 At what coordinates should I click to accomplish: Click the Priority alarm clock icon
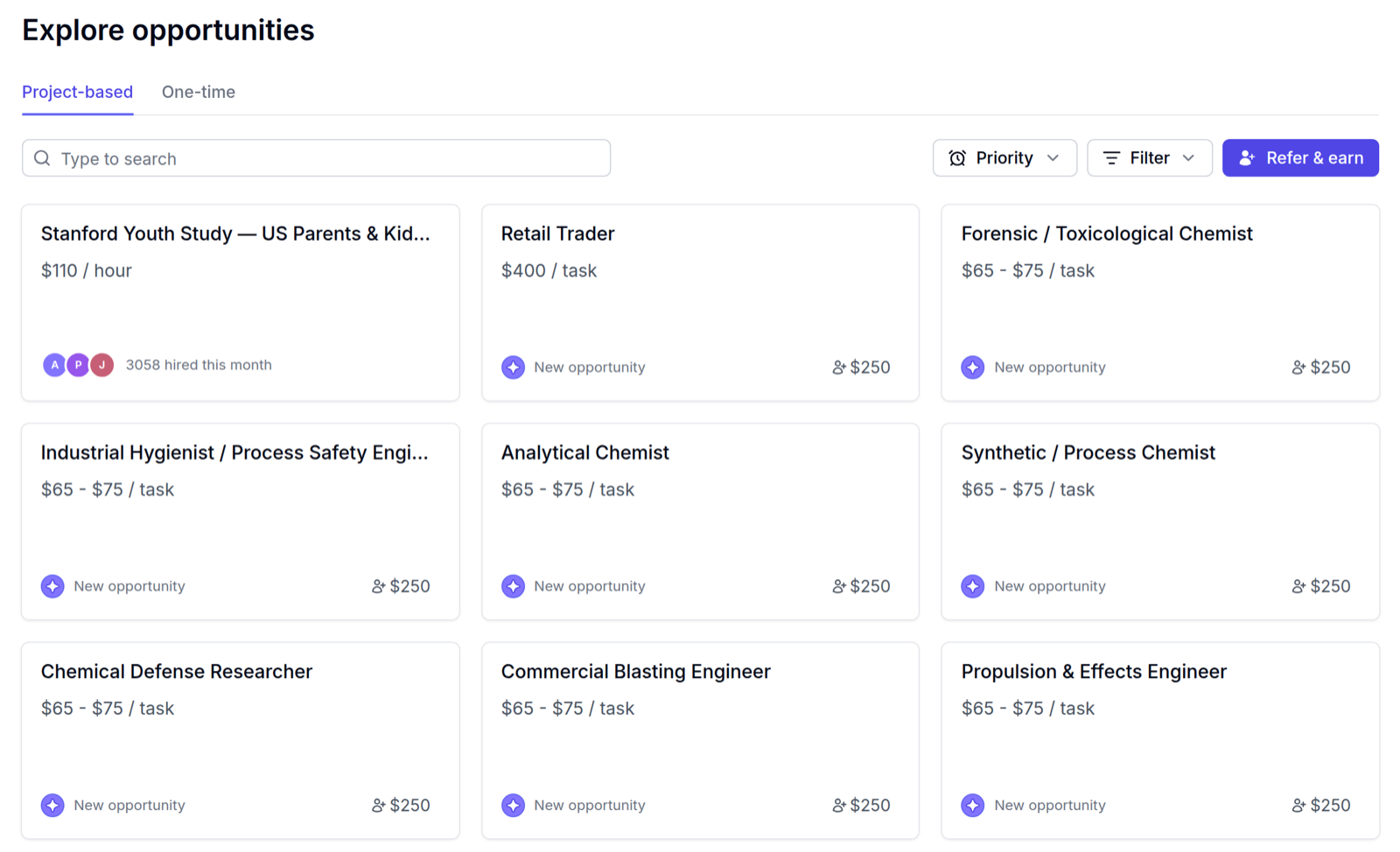957,158
